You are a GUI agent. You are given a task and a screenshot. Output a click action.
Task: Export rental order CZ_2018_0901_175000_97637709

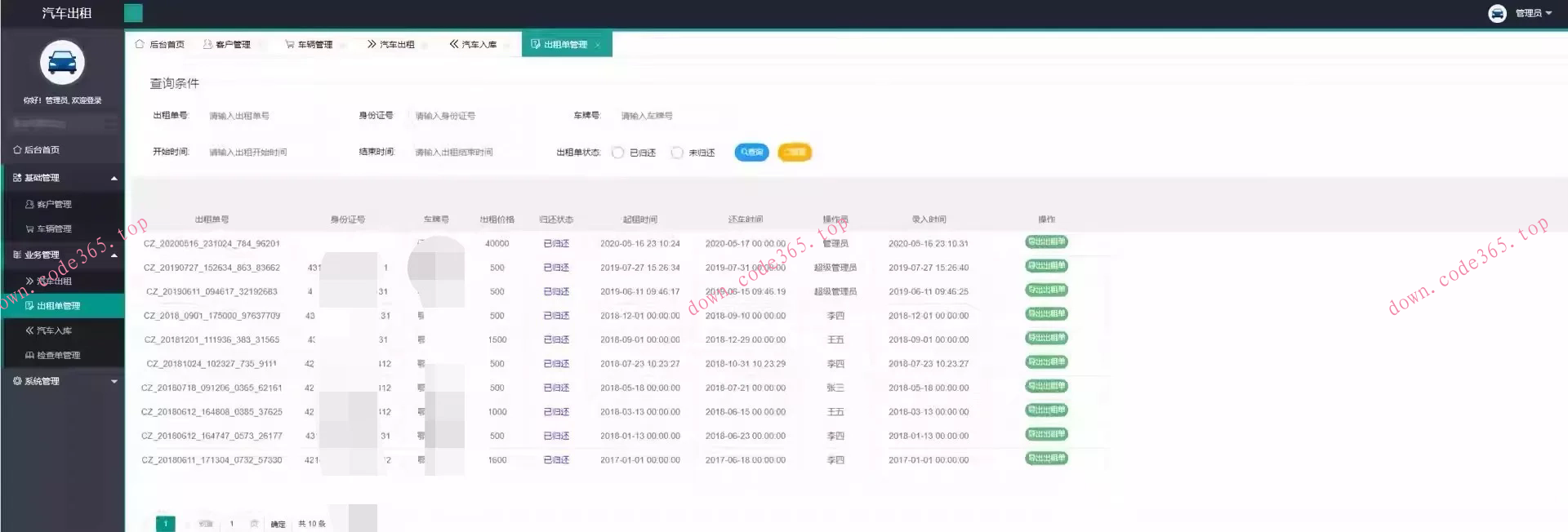1046,314
